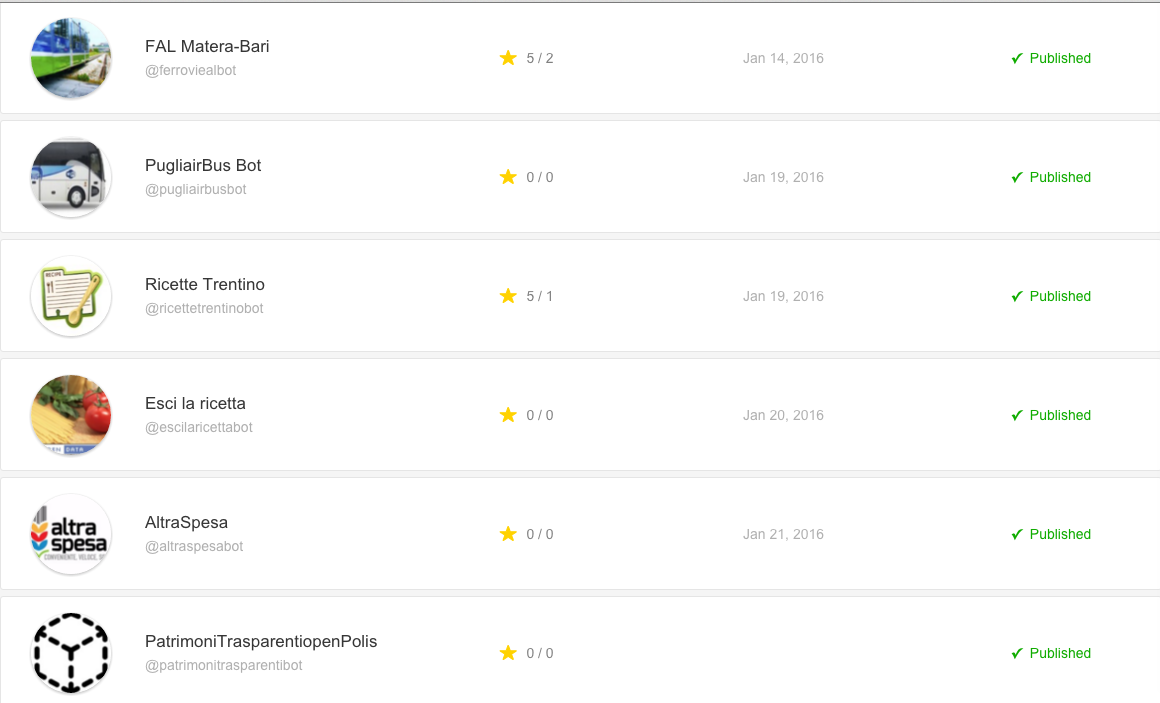Screen dimensions: 1160x703
Task: Click the AltraSpesa logo icon
Action: coord(71,534)
